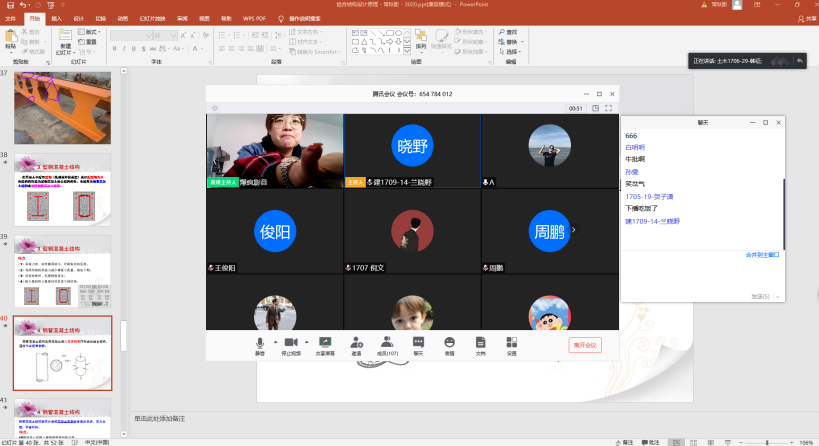Switch to the 设计 ribbon tab
The image size is (819, 446).
point(78,19)
